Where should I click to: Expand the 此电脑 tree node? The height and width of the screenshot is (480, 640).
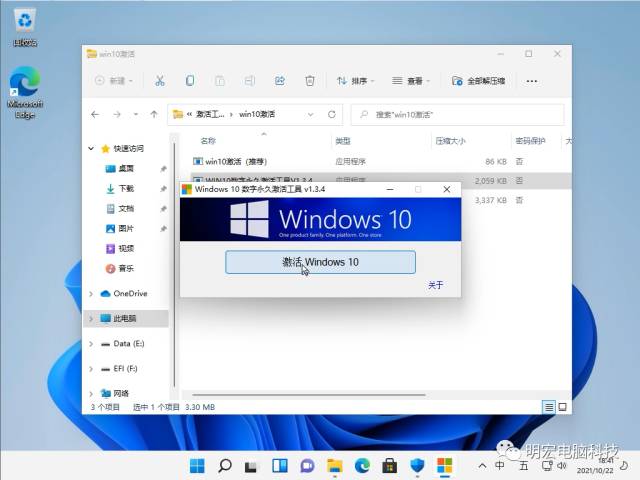pos(91,318)
